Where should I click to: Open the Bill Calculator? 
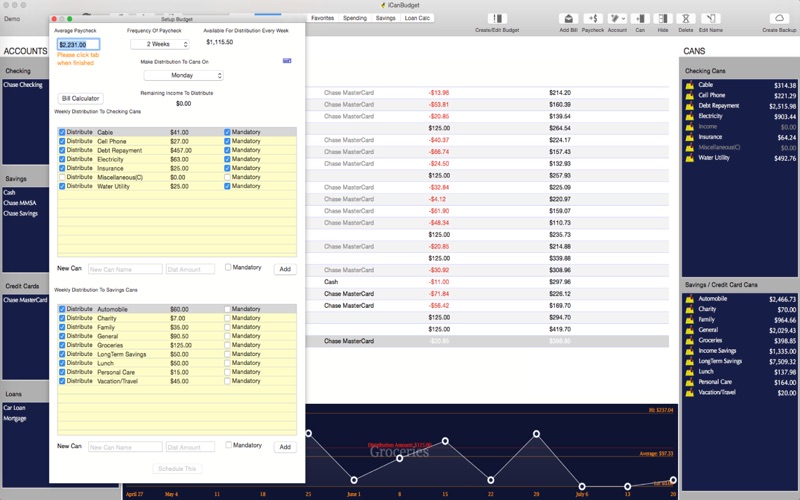(x=80, y=98)
